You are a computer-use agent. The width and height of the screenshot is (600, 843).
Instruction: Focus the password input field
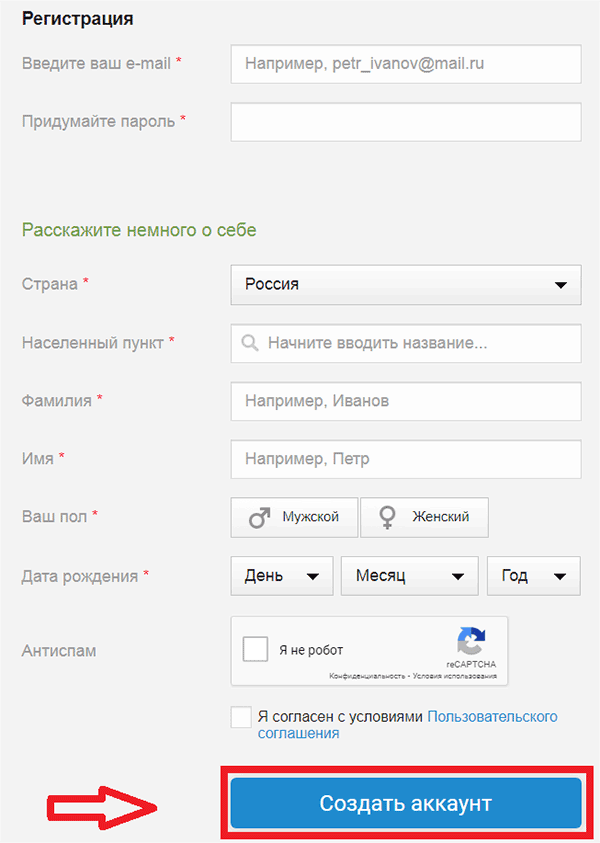[x=406, y=122]
